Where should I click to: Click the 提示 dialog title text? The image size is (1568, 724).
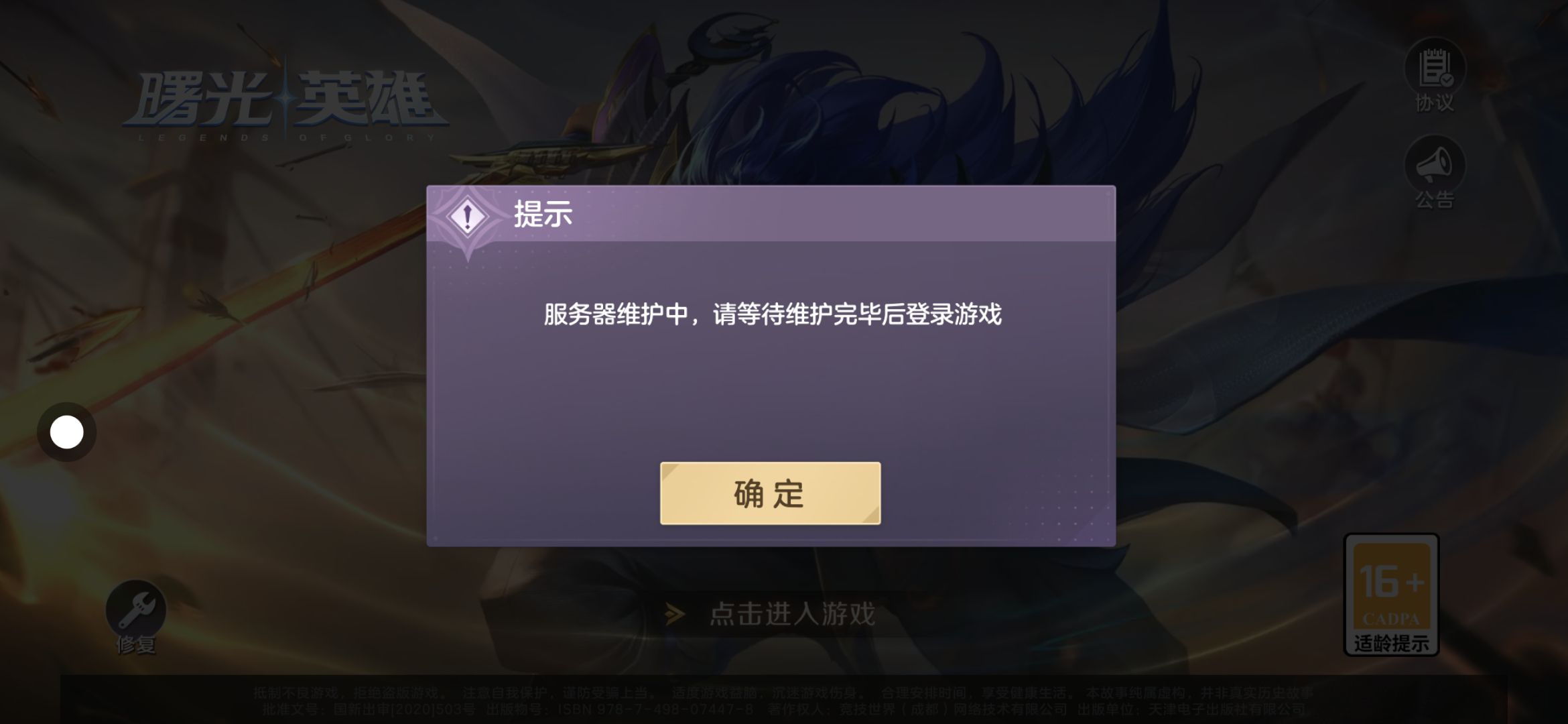(543, 215)
